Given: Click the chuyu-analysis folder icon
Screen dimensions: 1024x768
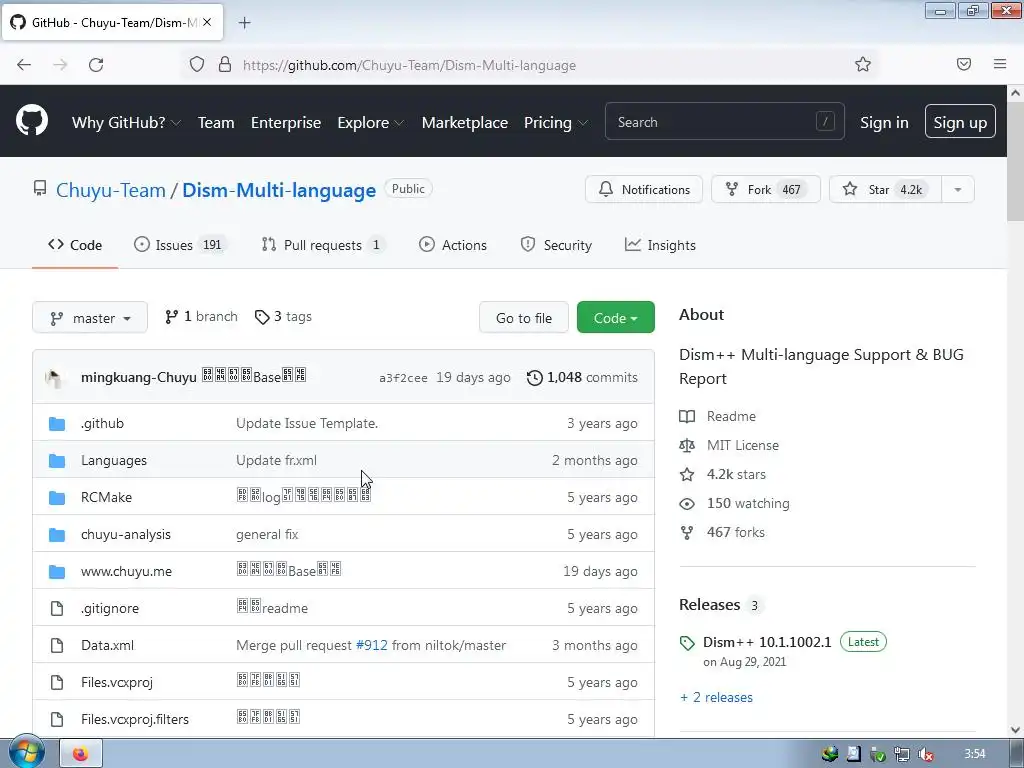Looking at the screenshot, I should 57,535.
